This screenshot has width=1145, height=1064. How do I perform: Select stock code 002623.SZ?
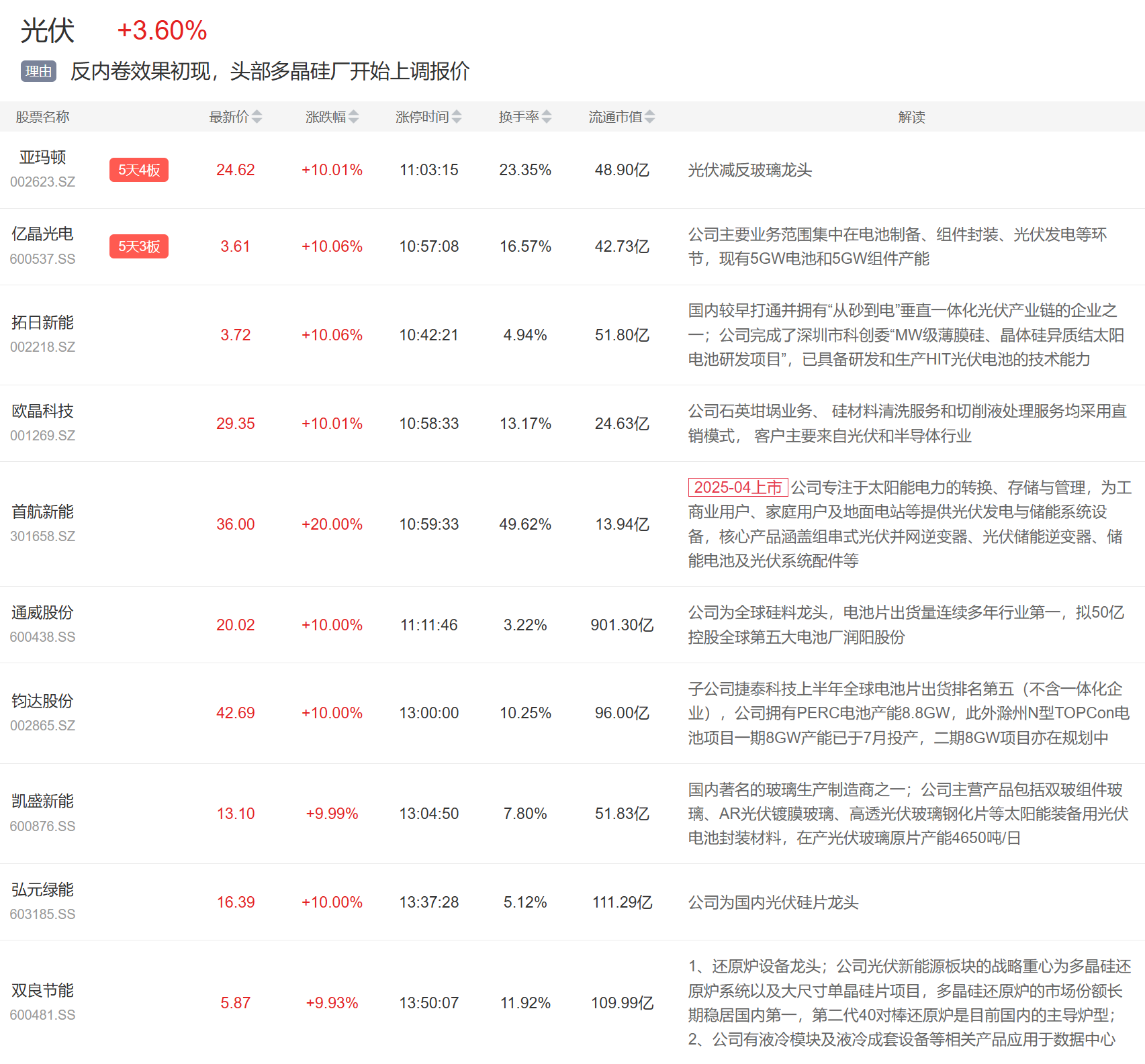coord(42,182)
